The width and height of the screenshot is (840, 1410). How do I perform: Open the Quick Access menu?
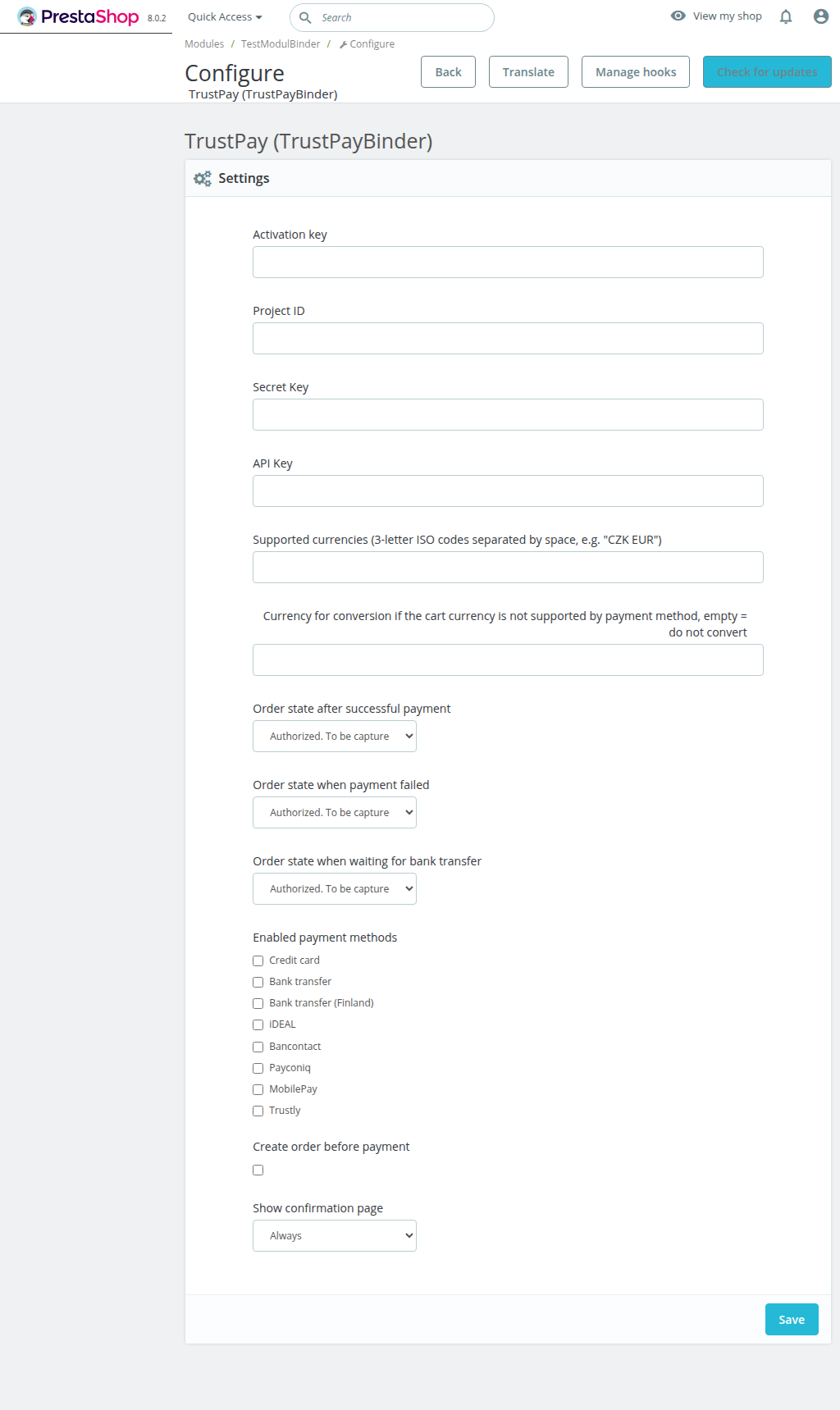point(225,16)
